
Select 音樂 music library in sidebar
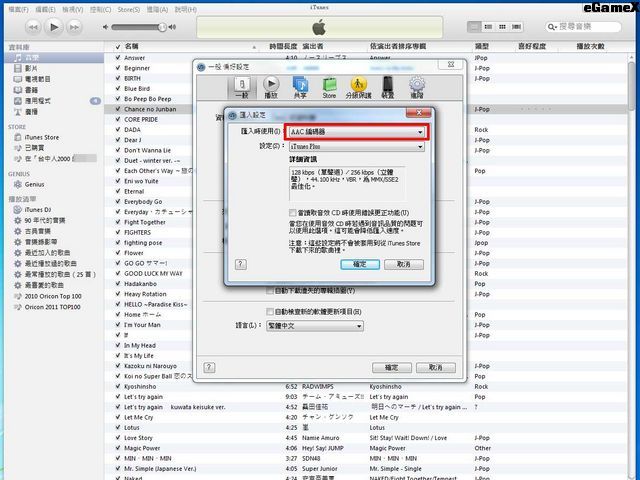coord(54,58)
